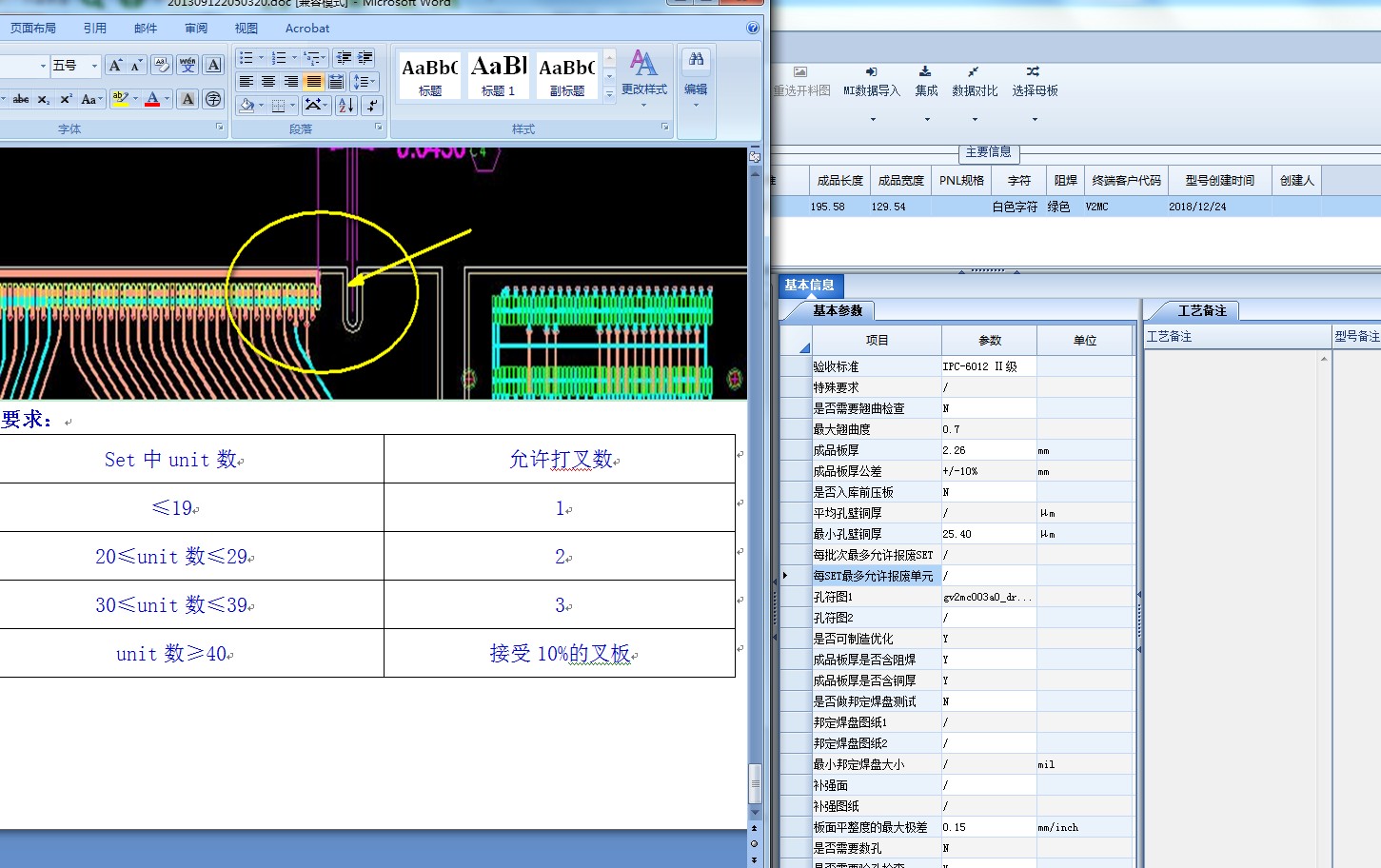This screenshot has width=1381, height=868.
Task: Toggle show/hide paragraph marks
Action: (372, 106)
